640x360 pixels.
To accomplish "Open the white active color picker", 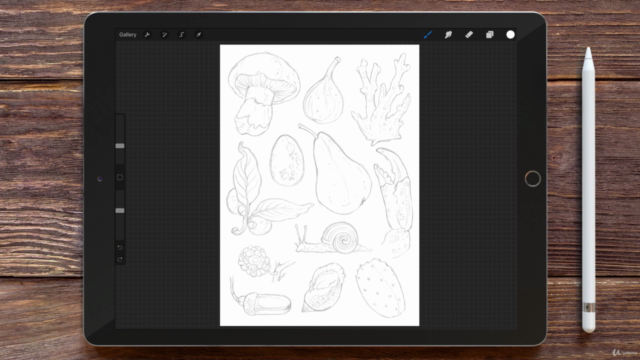I will [x=511, y=35].
